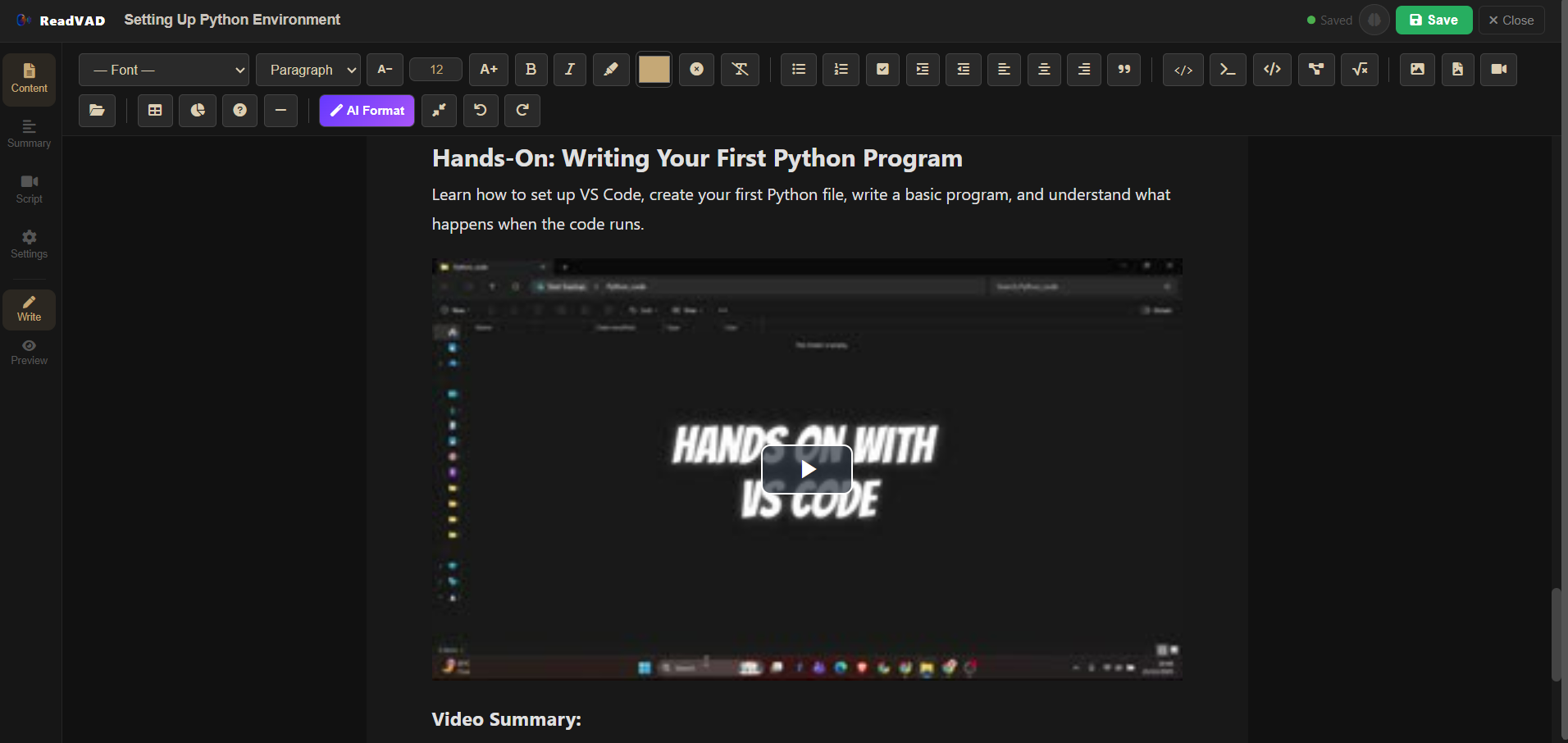Decrease font size with A- button
Screen dimensions: 1568x743
[385, 70]
